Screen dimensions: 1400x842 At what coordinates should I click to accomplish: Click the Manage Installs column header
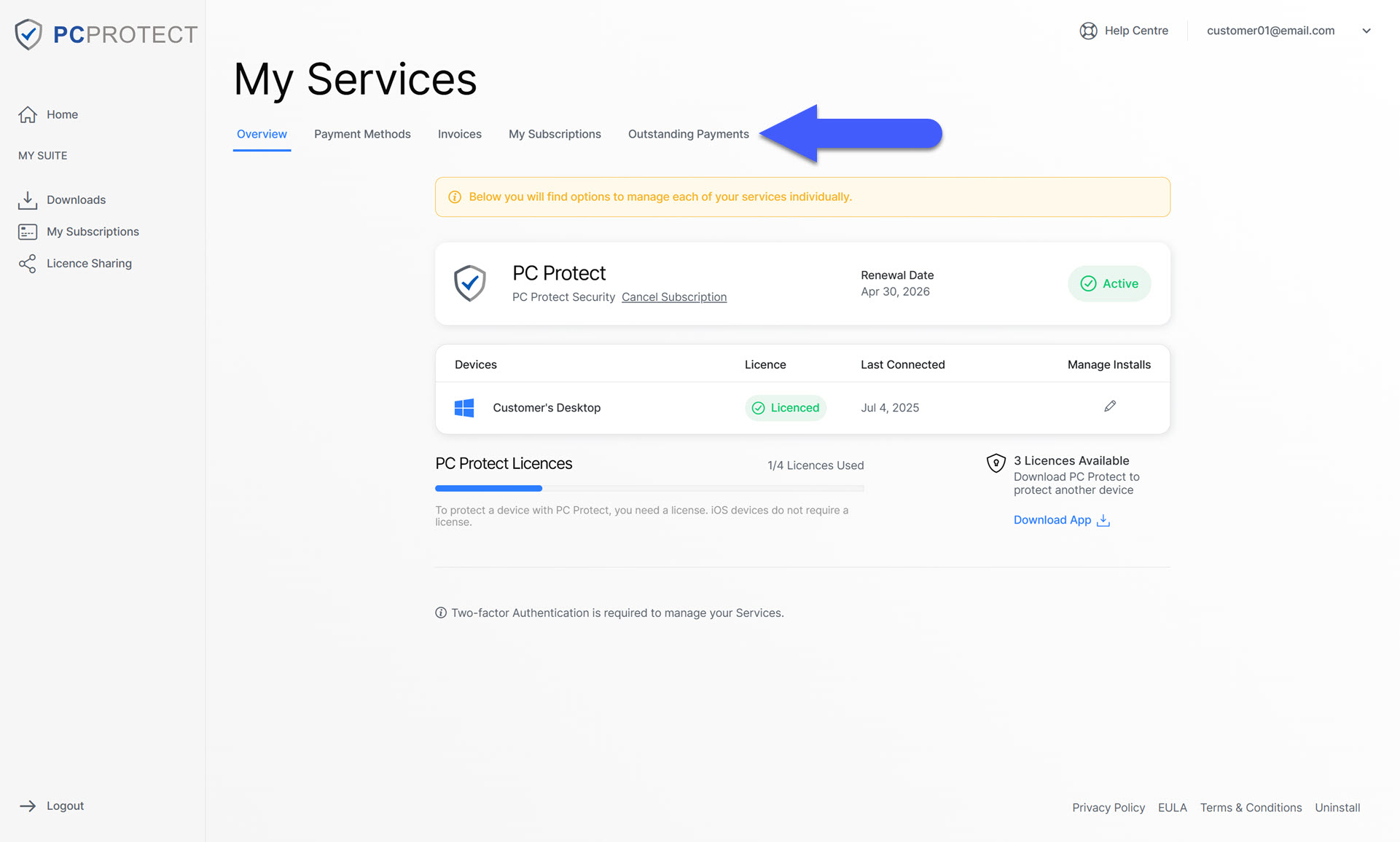(x=1109, y=365)
